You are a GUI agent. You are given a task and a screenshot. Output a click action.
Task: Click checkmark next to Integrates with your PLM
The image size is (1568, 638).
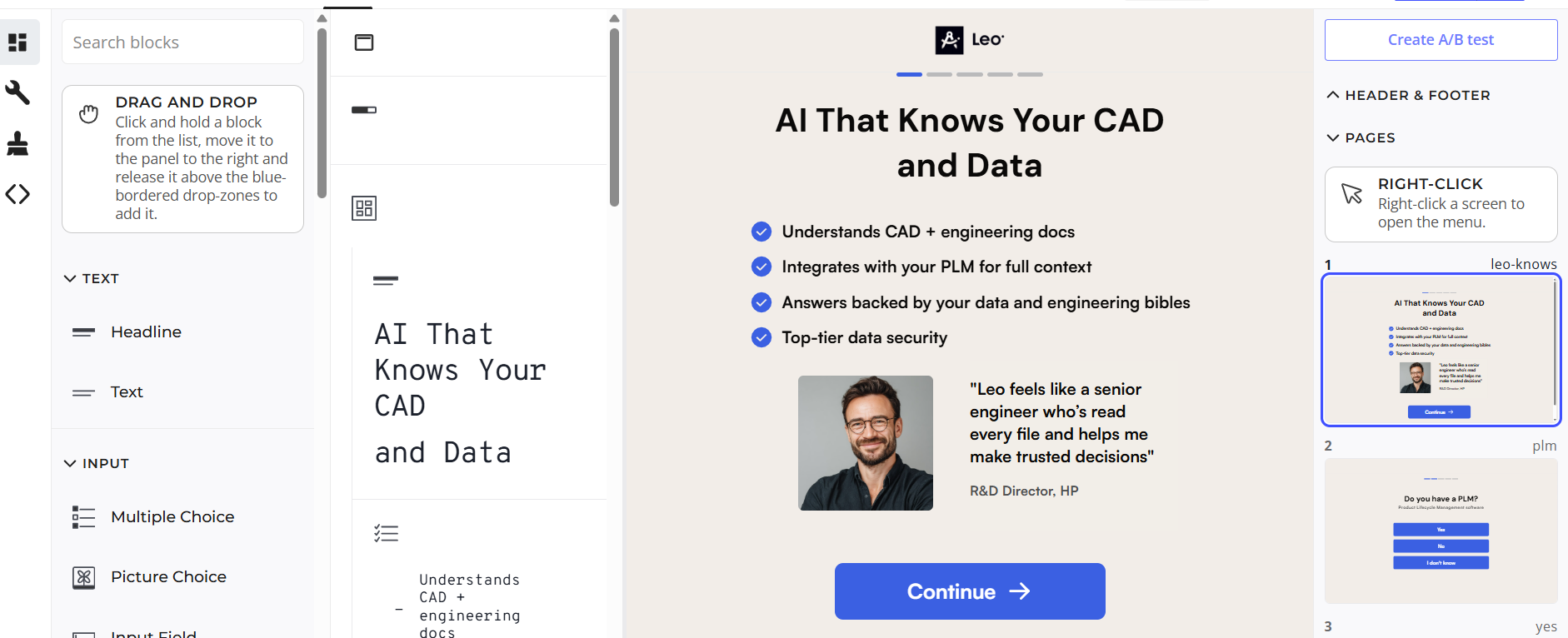point(762,267)
